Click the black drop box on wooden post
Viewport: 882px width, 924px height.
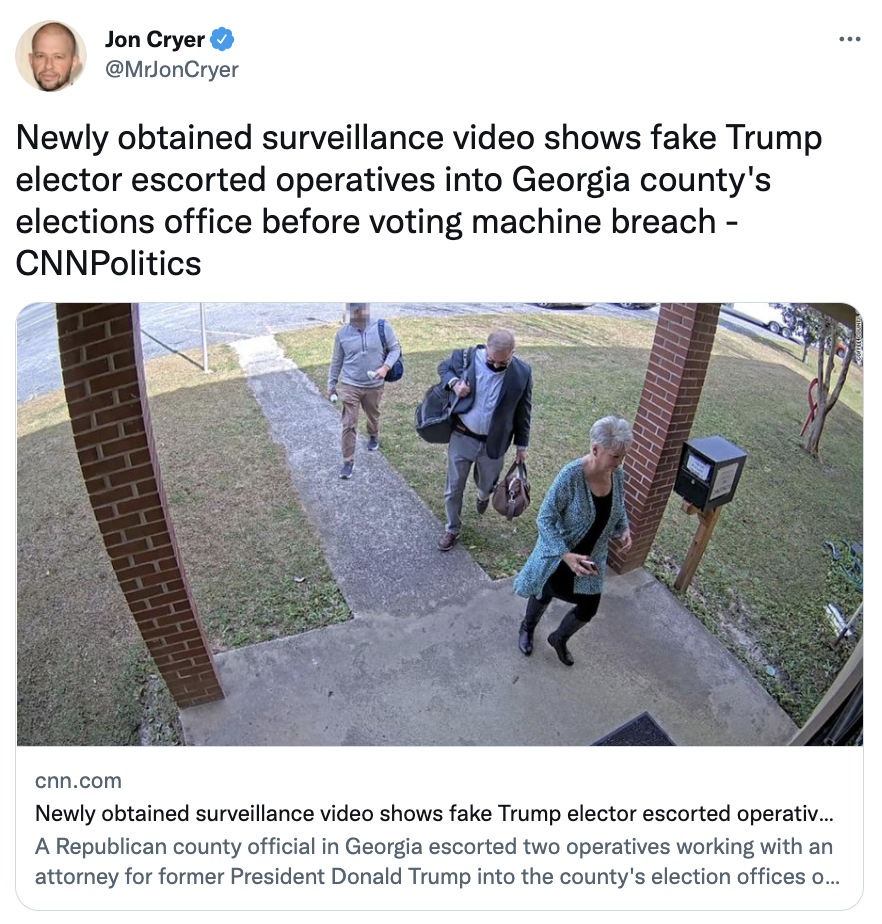click(x=709, y=472)
